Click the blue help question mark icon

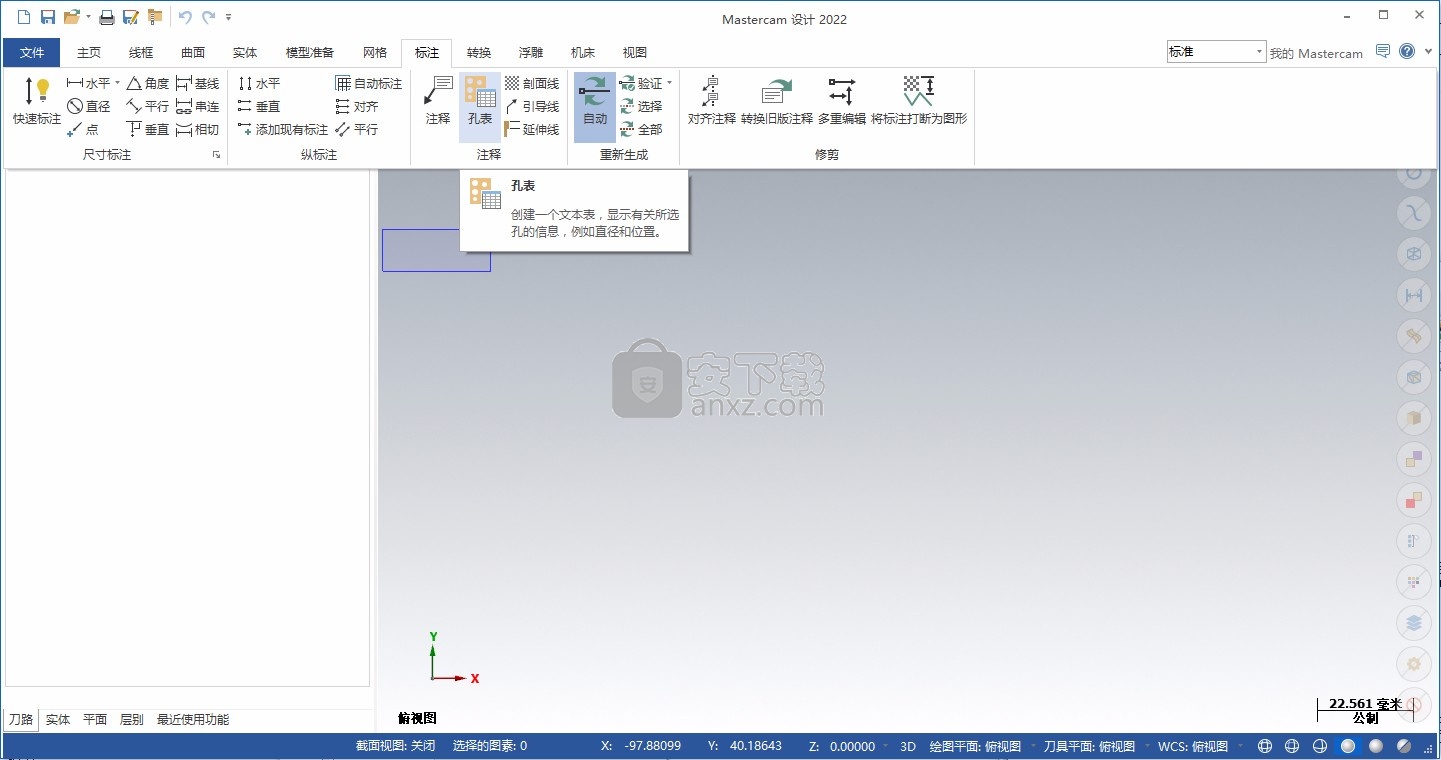1407,51
